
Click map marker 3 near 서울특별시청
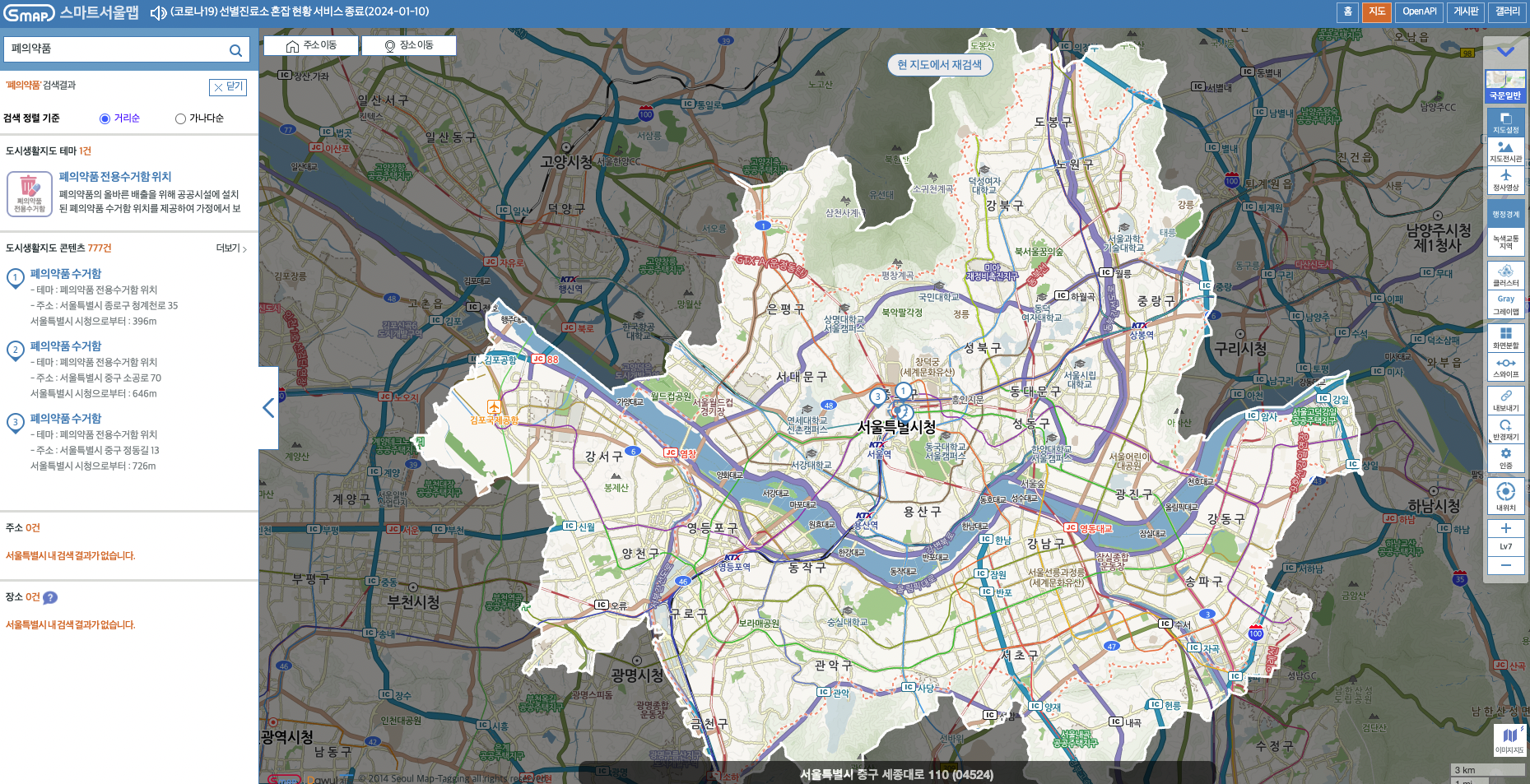[x=877, y=397]
